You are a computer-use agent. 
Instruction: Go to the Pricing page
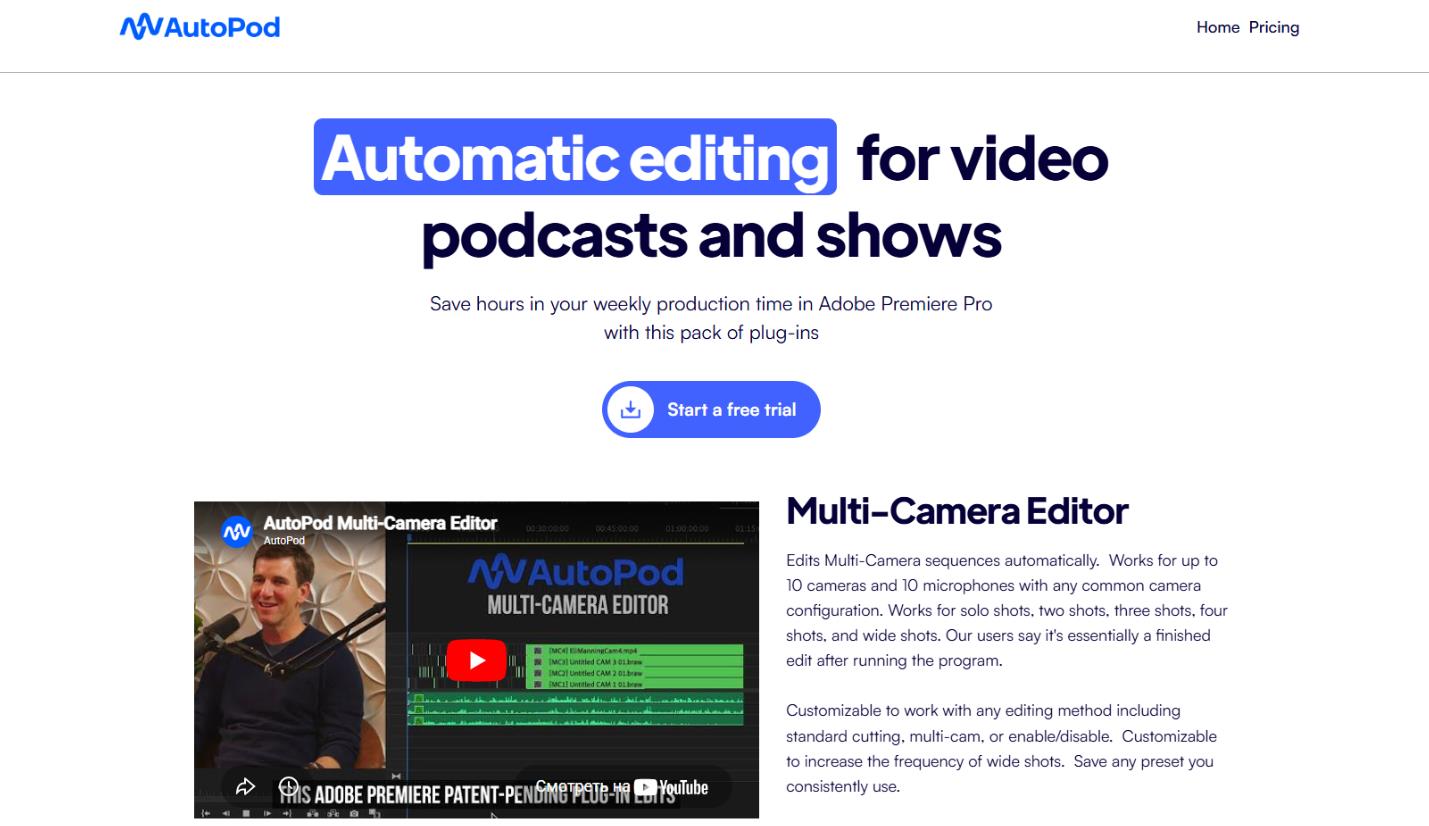pyautogui.click(x=1274, y=27)
